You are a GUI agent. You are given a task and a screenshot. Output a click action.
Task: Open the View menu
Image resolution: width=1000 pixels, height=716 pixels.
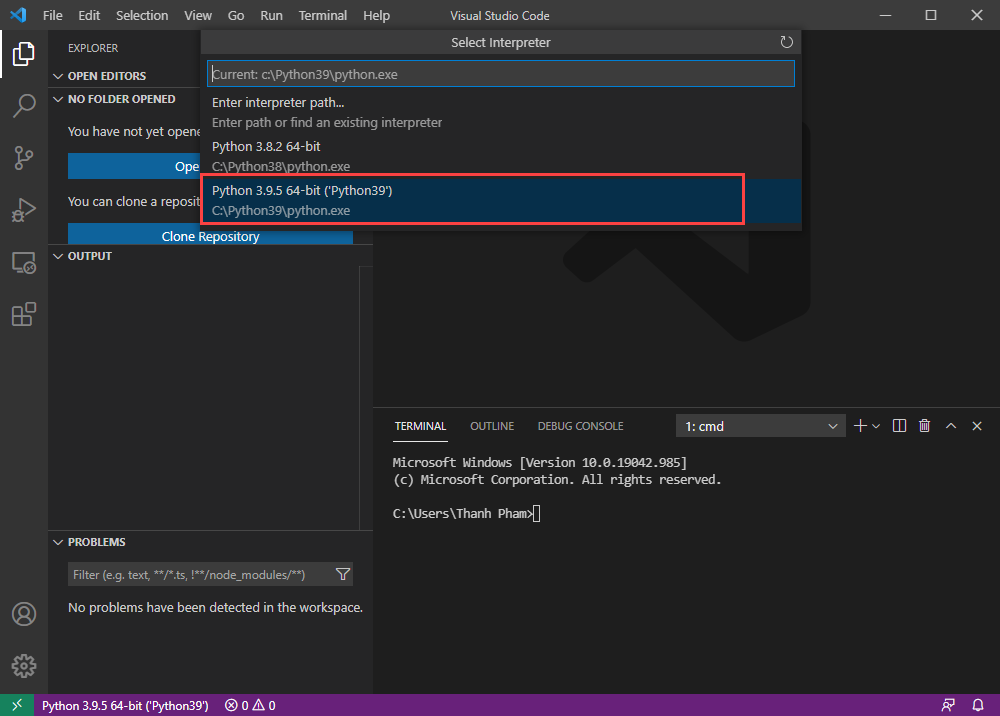198,15
